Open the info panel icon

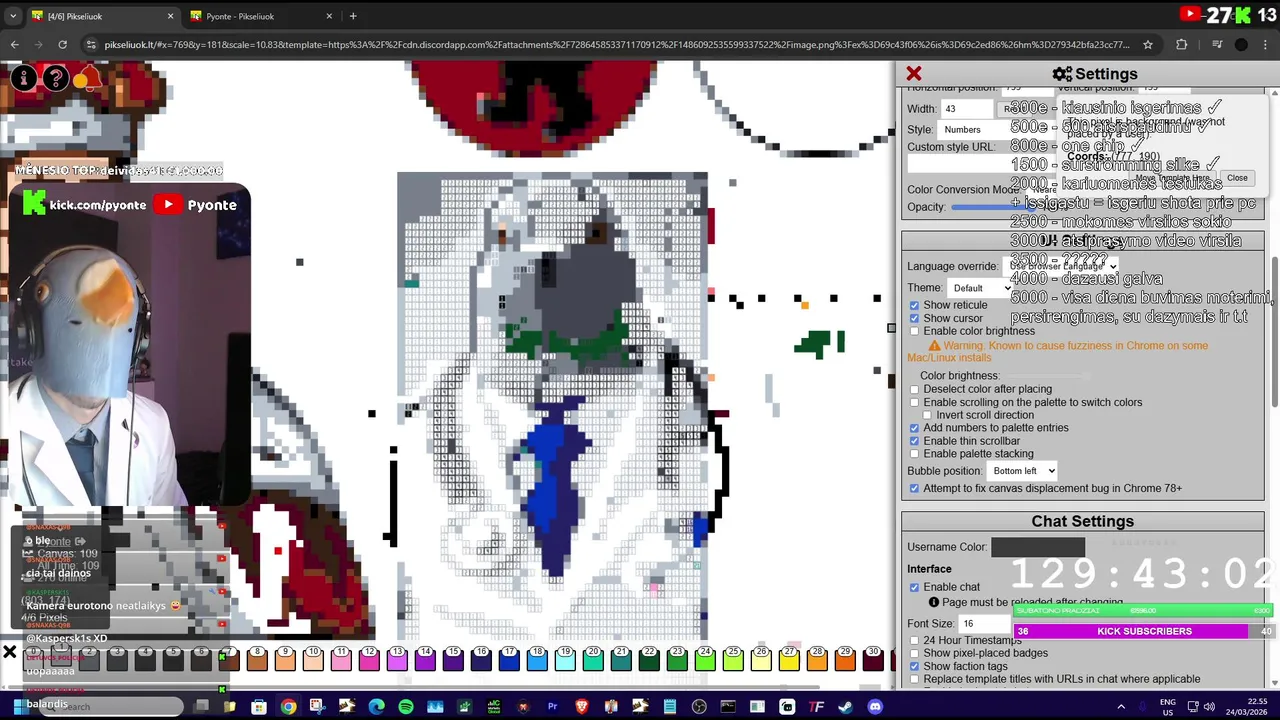coord(22,78)
